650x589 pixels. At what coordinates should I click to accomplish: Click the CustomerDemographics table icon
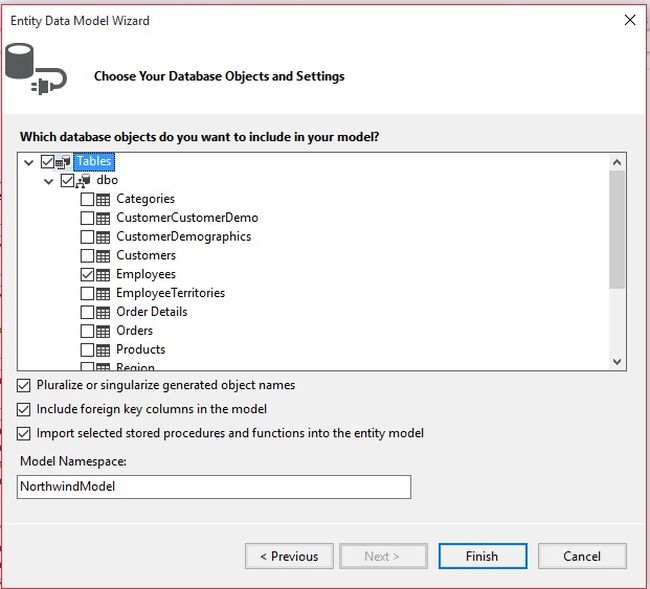pos(103,237)
